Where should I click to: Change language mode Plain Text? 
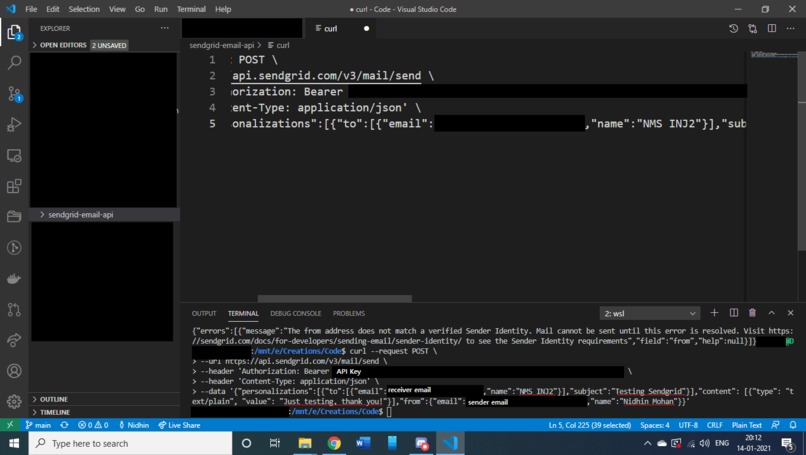point(746,425)
